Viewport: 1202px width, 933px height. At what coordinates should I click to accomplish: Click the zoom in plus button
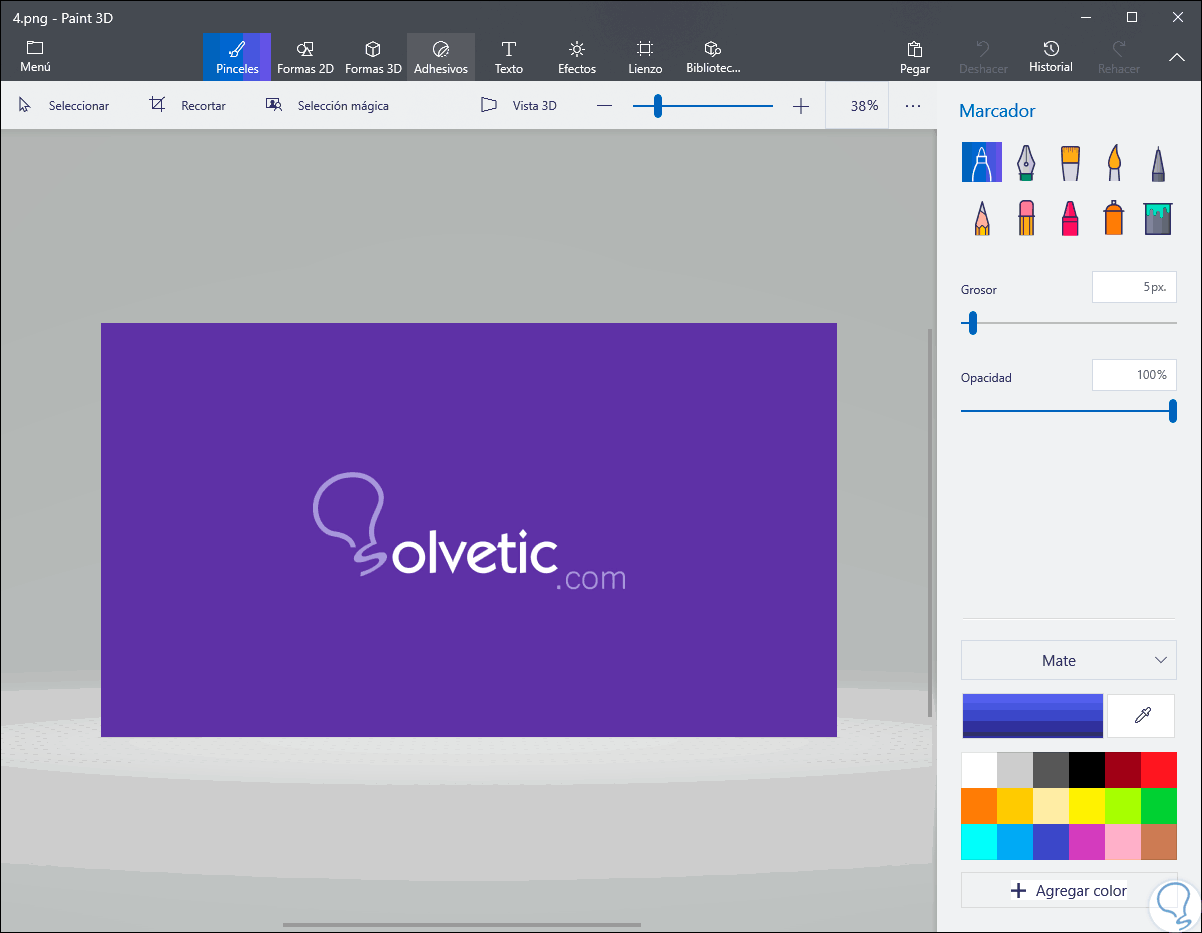(x=800, y=106)
